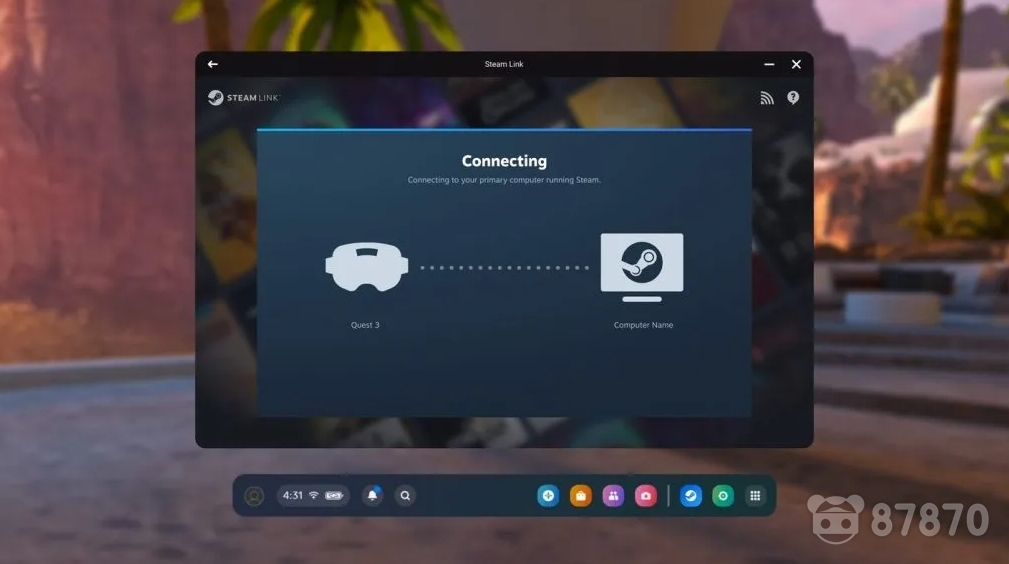Open the blue Explore compass app
This screenshot has width=1009, height=564.
click(x=548, y=496)
